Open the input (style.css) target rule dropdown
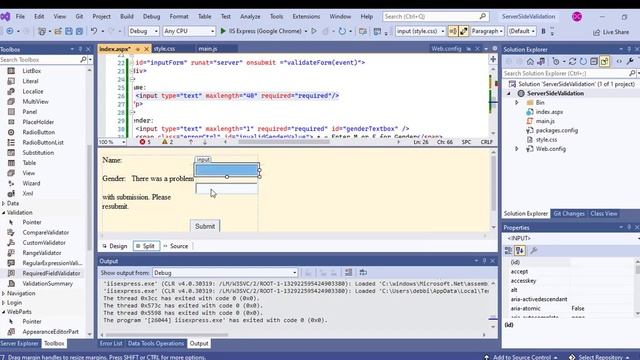The height and width of the screenshot is (360, 640). [x=420, y=31]
